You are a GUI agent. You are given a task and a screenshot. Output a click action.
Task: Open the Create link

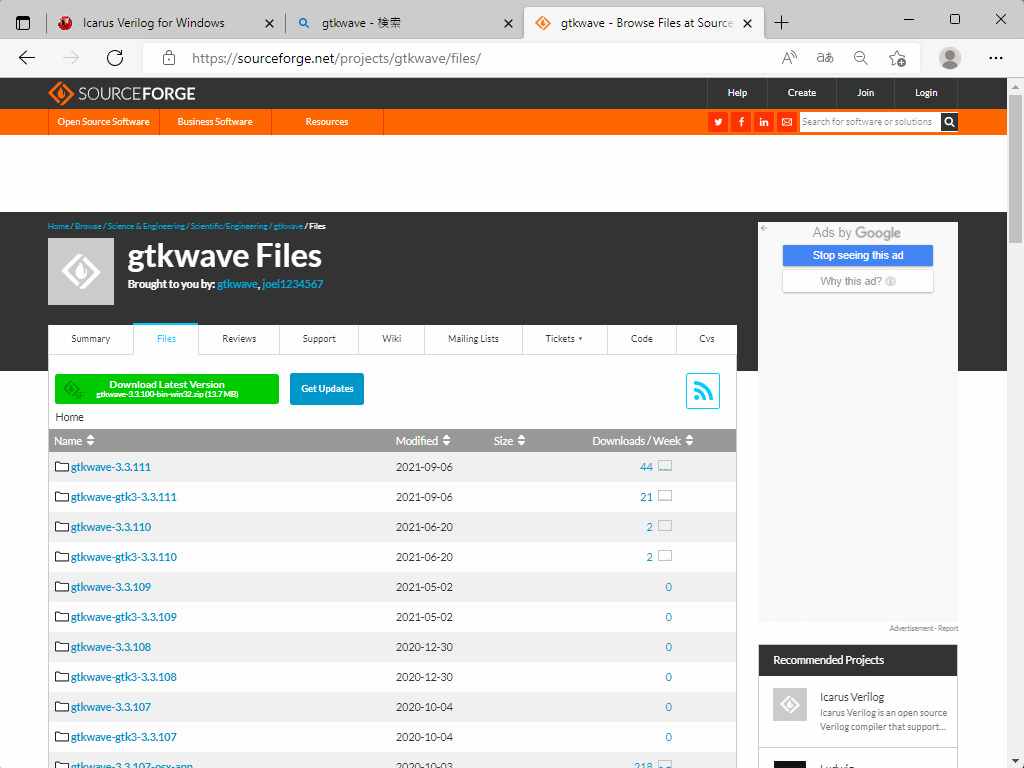click(x=801, y=93)
